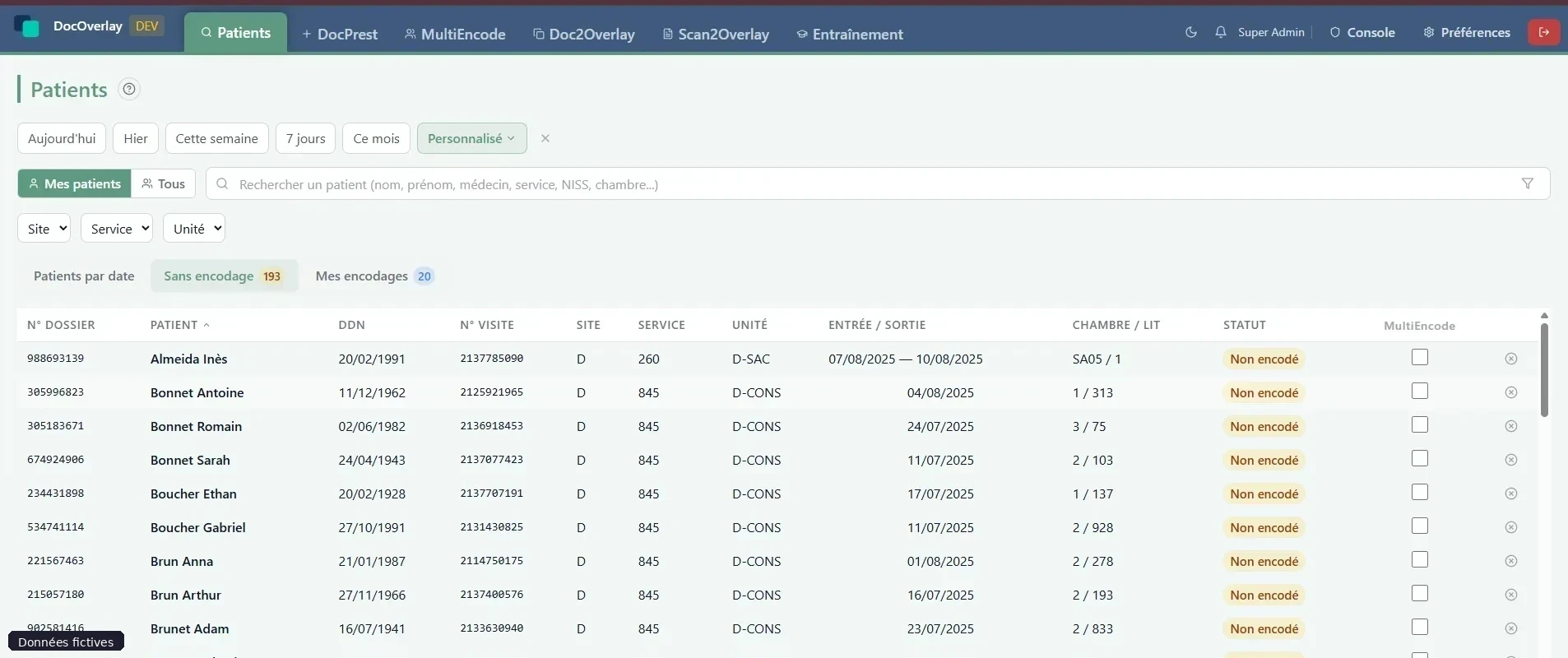Image resolution: width=1568 pixels, height=658 pixels.
Task: Enable MultiEncode checkbox for Brun Anna
Action: pos(1419,559)
